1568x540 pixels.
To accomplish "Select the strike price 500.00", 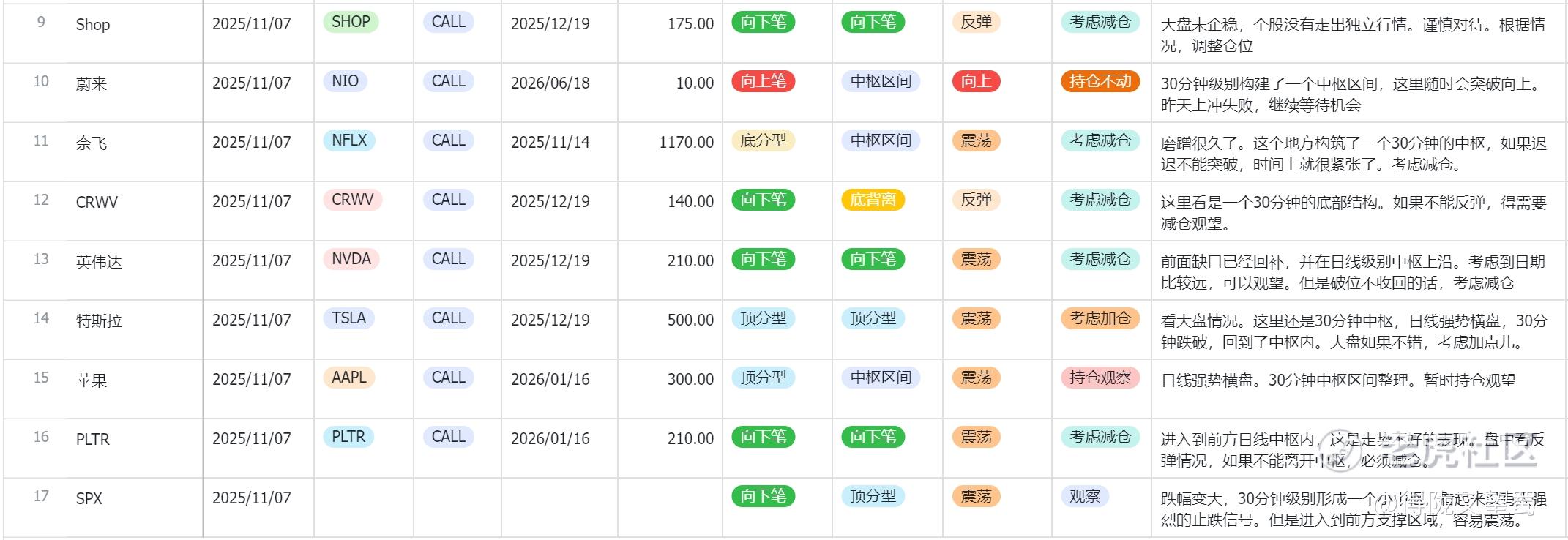I will [690, 320].
